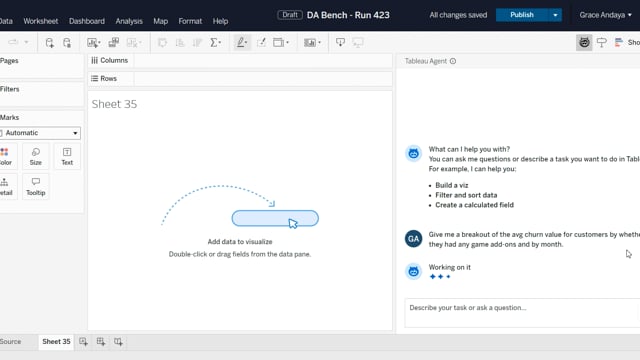Image resolution: width=640 pixels, height=360 pixels.
Task: Click the Duplicate sheet toolbar icon
Action: tap(113, 42)
